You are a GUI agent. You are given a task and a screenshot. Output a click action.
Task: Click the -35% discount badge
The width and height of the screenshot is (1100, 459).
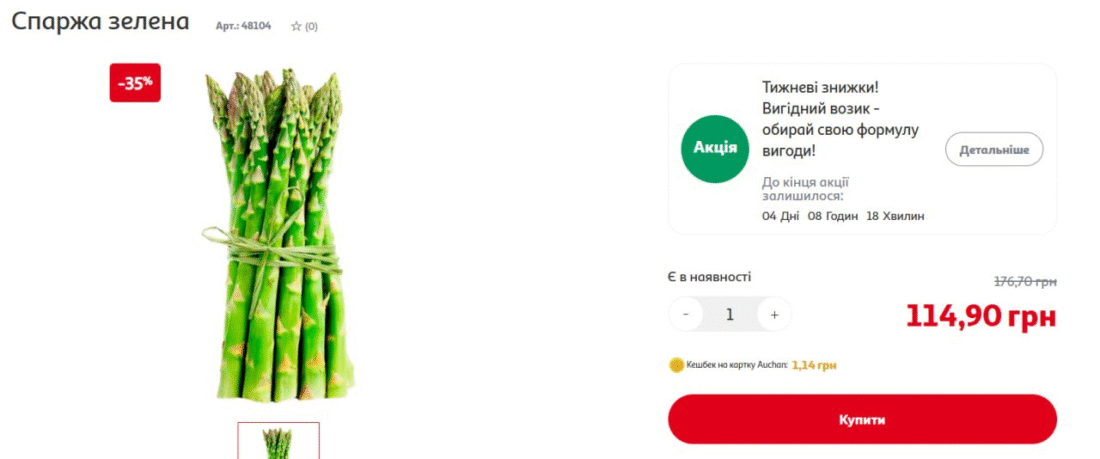click(135, 83)
